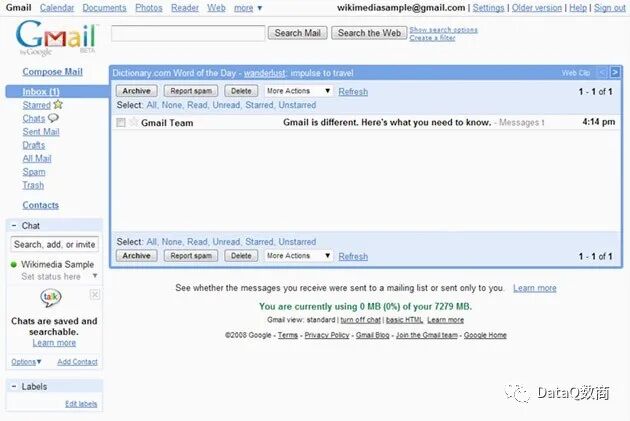630x421 pixels.
Task: Click the bottom Delete button
Action: point(241,255)
